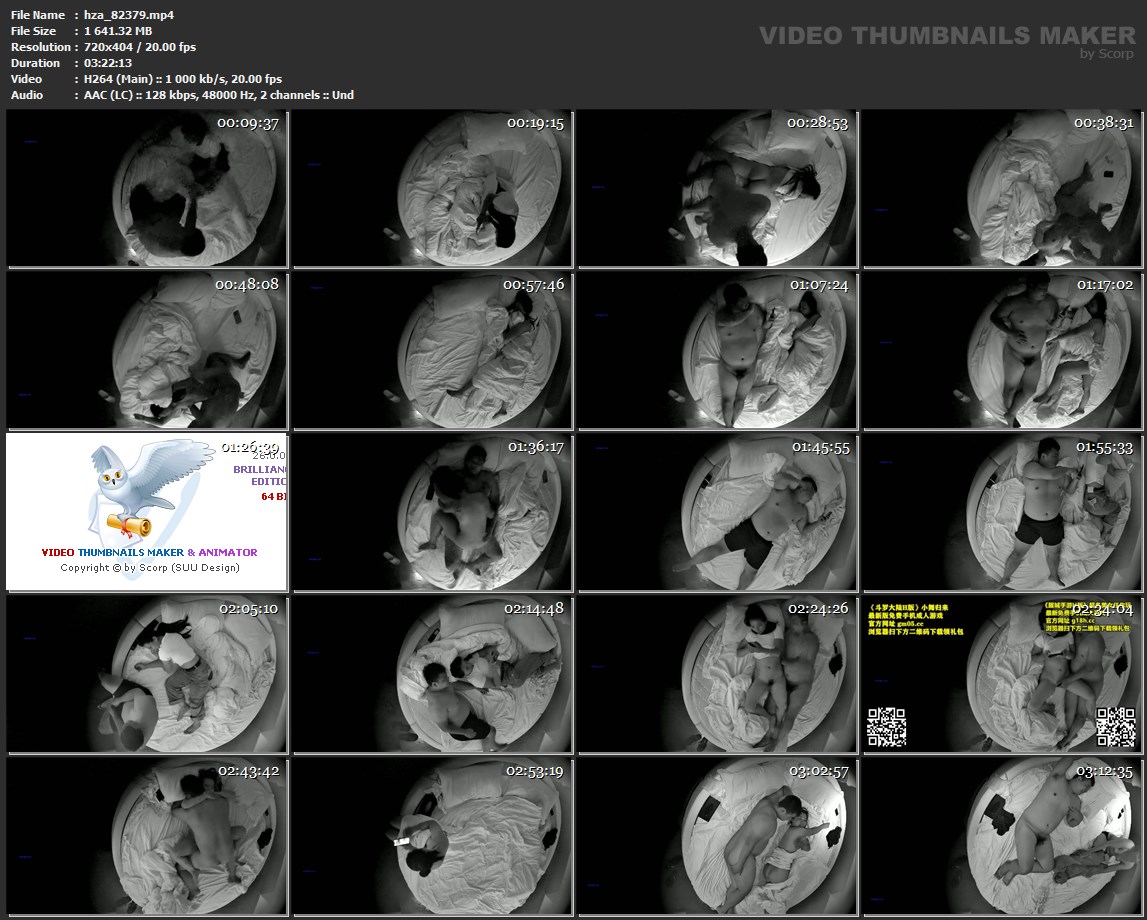Select the Copyright by Scorp (SUU Design) text

[x=150, y=568]
